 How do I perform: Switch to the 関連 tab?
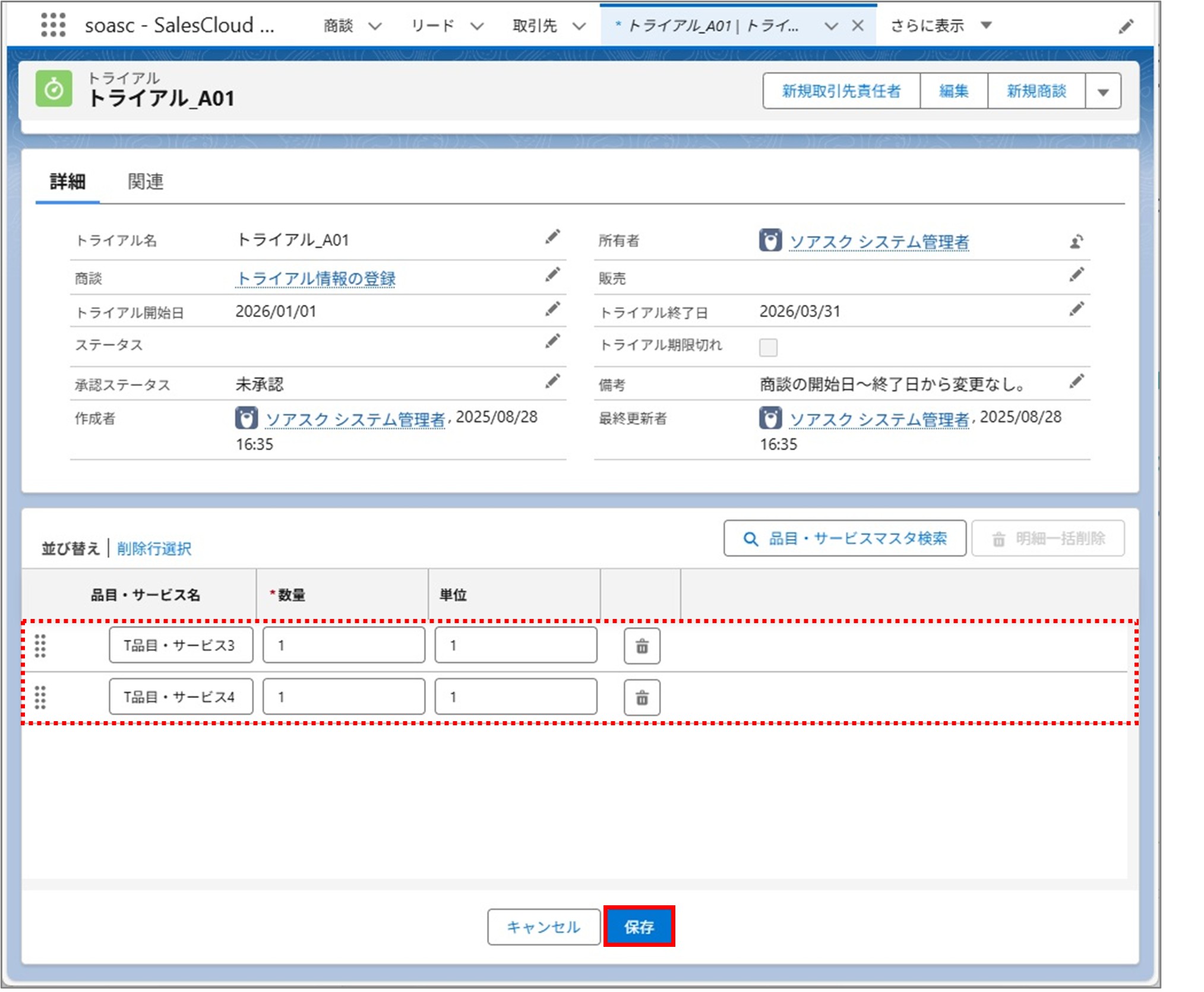point(146,182)
